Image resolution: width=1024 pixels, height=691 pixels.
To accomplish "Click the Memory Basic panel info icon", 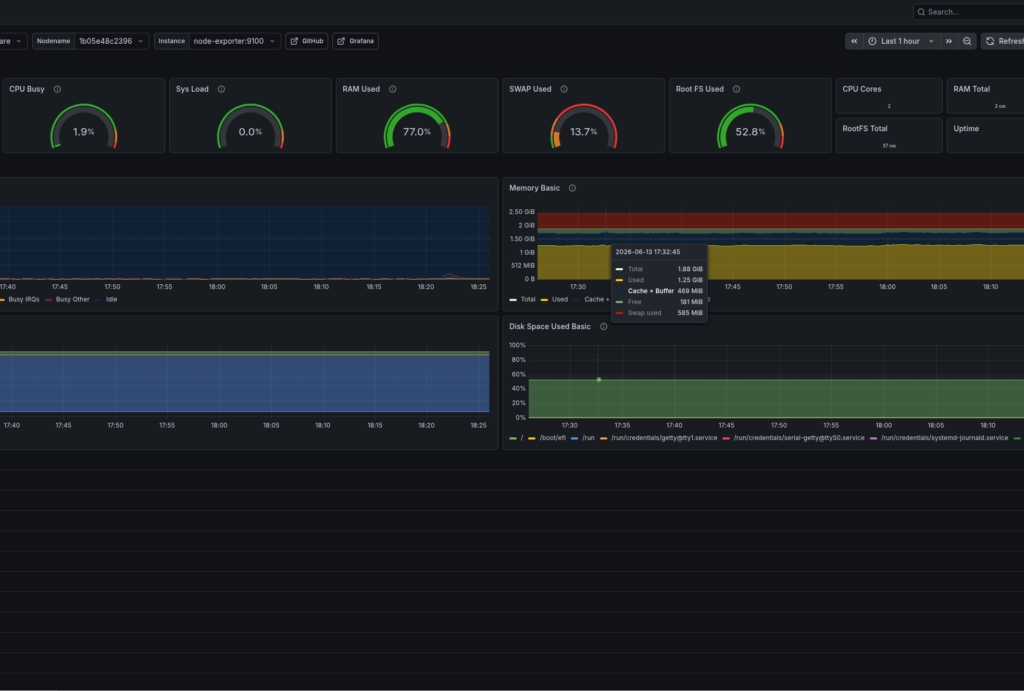I will 572,188.
